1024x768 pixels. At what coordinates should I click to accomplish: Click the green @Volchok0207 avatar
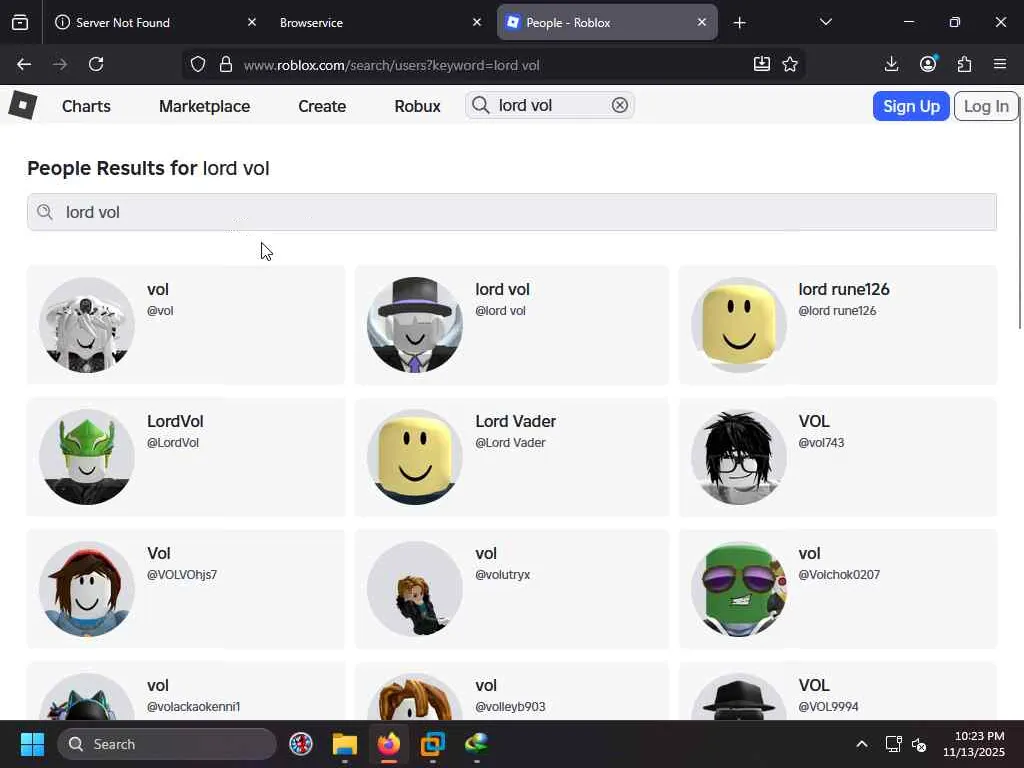739,589
